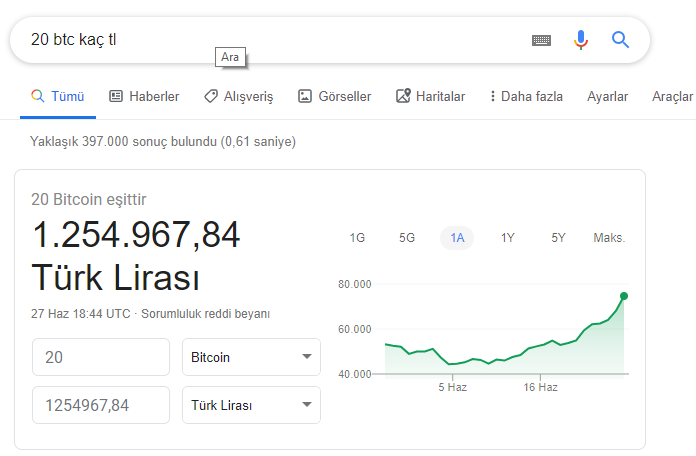
Task: Open the Haberler news tab
Action: pos(144,96)
